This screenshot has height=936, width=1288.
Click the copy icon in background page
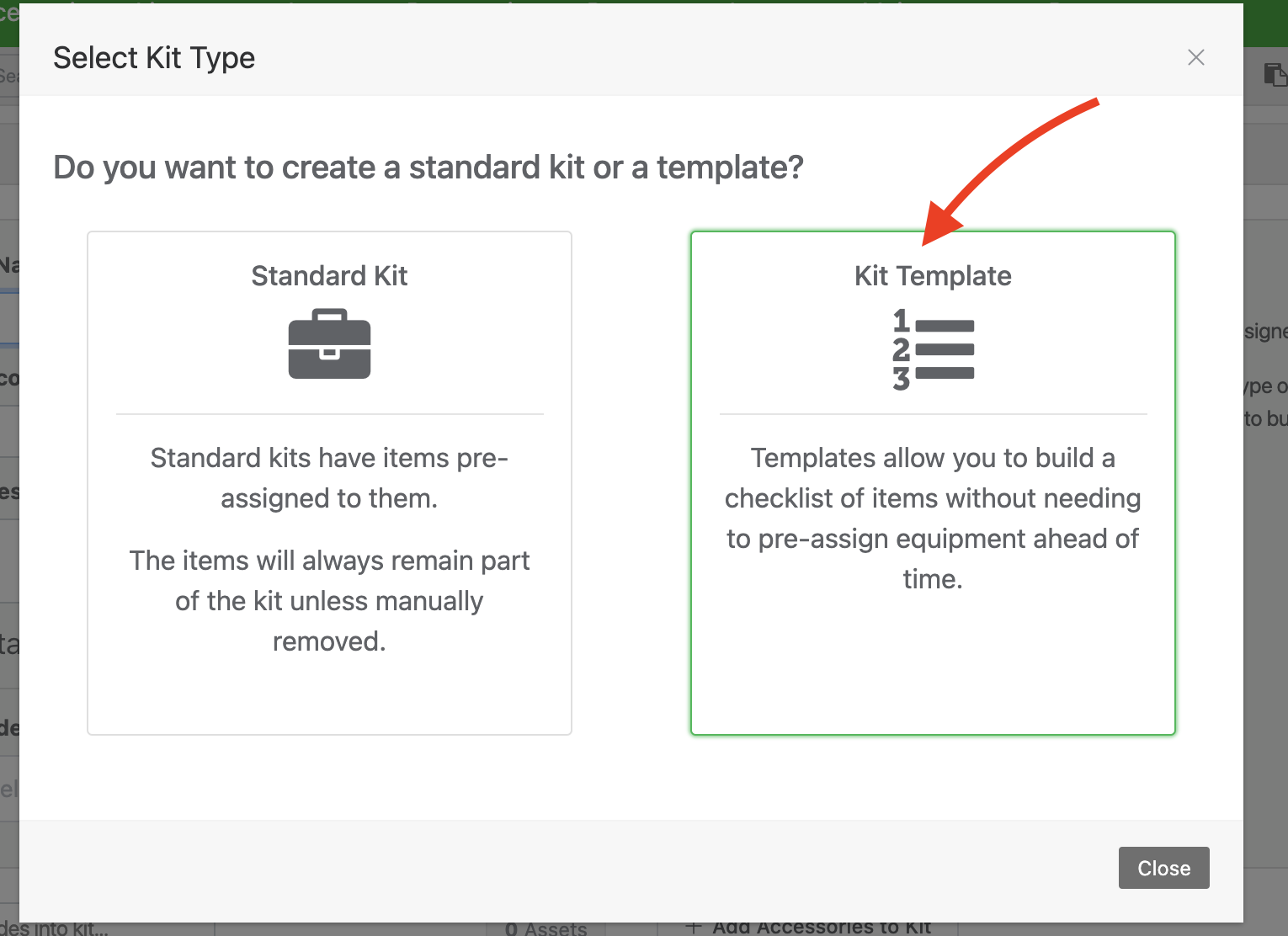[1275, 75]
